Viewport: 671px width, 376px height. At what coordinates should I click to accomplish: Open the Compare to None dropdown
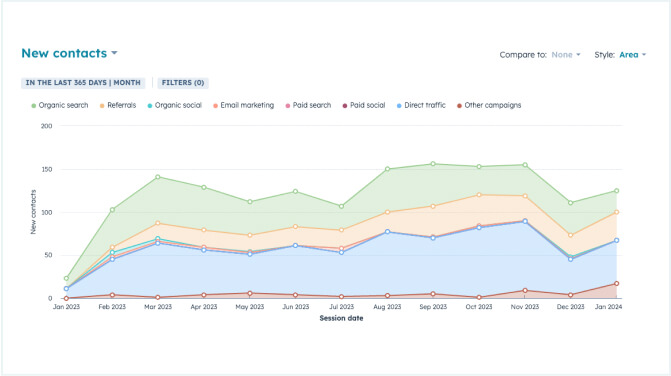(x=566, y=55)
